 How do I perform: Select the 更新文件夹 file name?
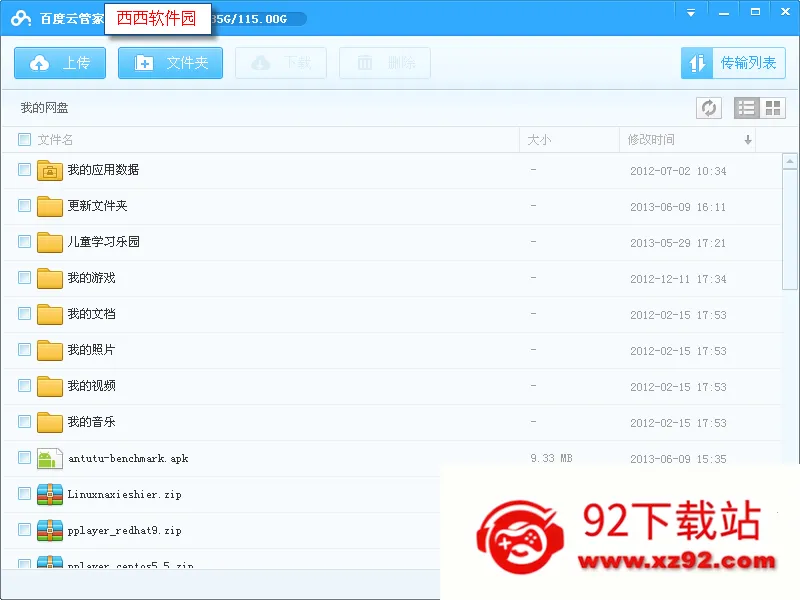point(97,206)
